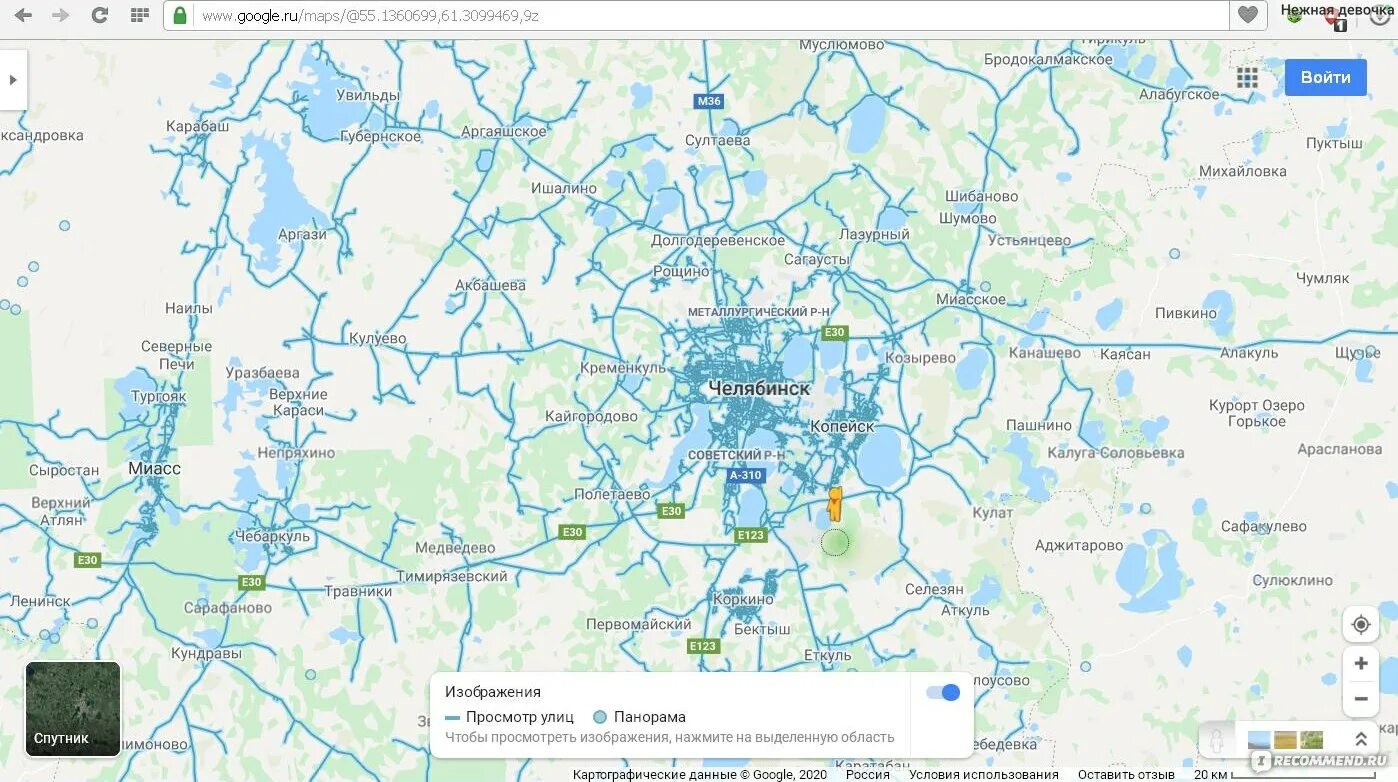Click the Чебаркуль town label

273,536
